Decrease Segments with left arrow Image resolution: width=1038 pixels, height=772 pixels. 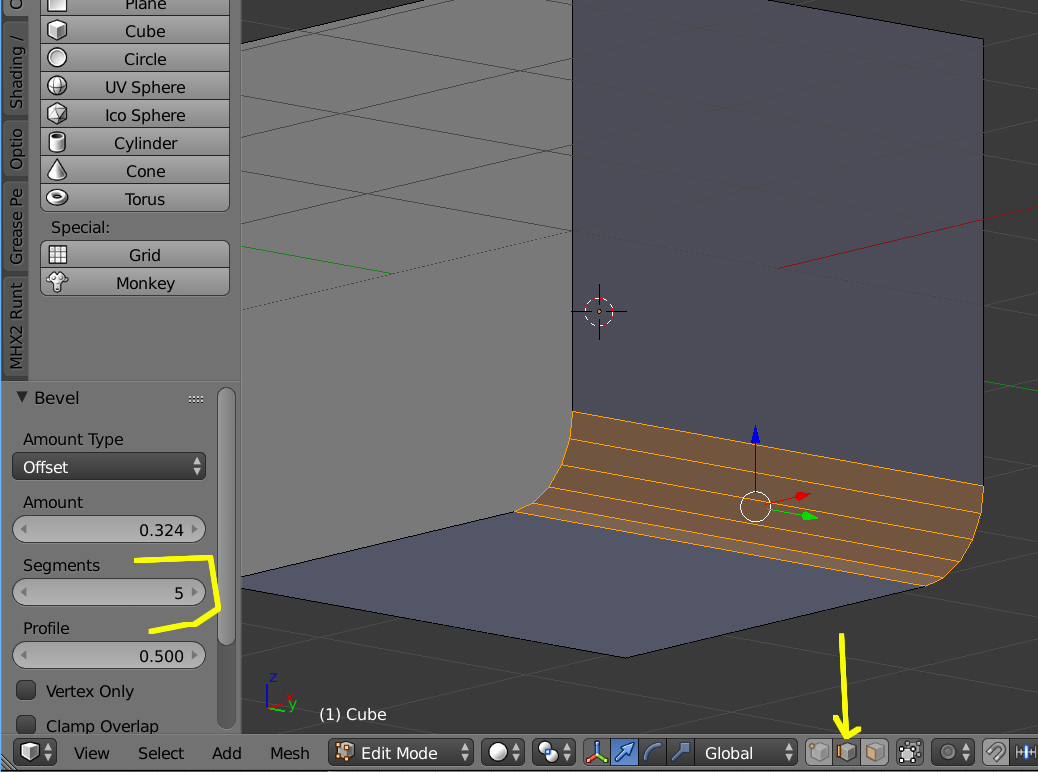pos(24,593)
